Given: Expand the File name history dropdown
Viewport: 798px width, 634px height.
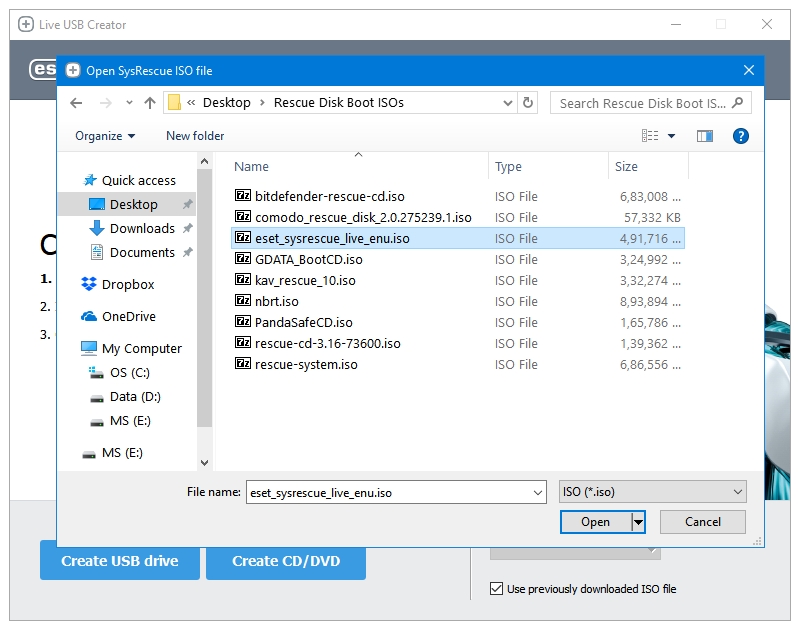Looking at the screenshot, I should (537, 492).
